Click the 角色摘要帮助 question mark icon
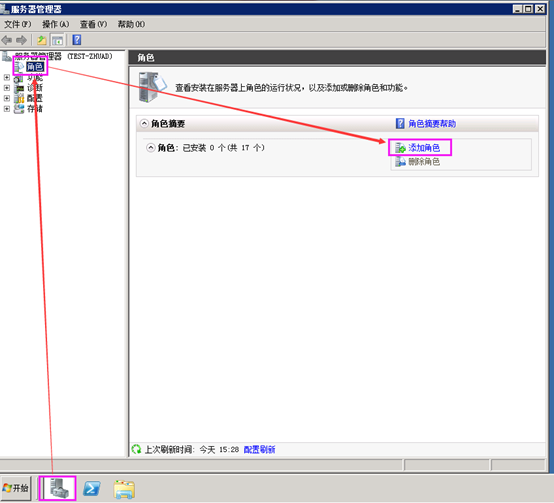Viewport: 554px width, 503px height. coord(400,124)
